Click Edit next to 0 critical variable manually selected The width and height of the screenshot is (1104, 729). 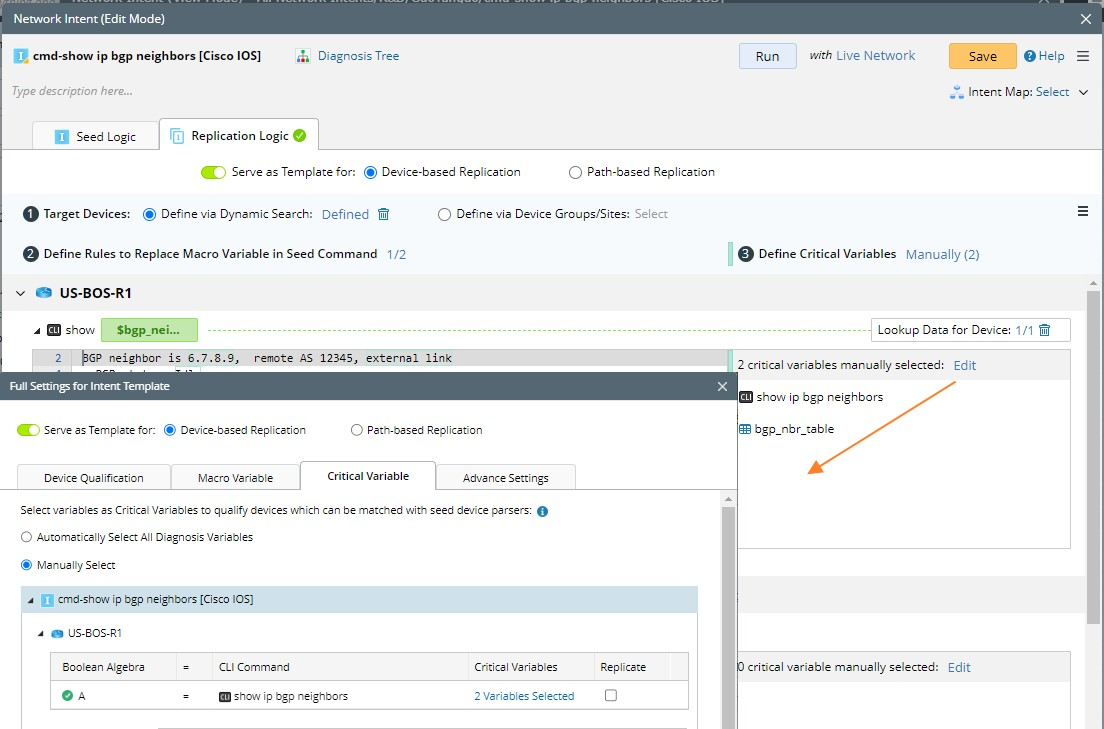coord(959,668)
